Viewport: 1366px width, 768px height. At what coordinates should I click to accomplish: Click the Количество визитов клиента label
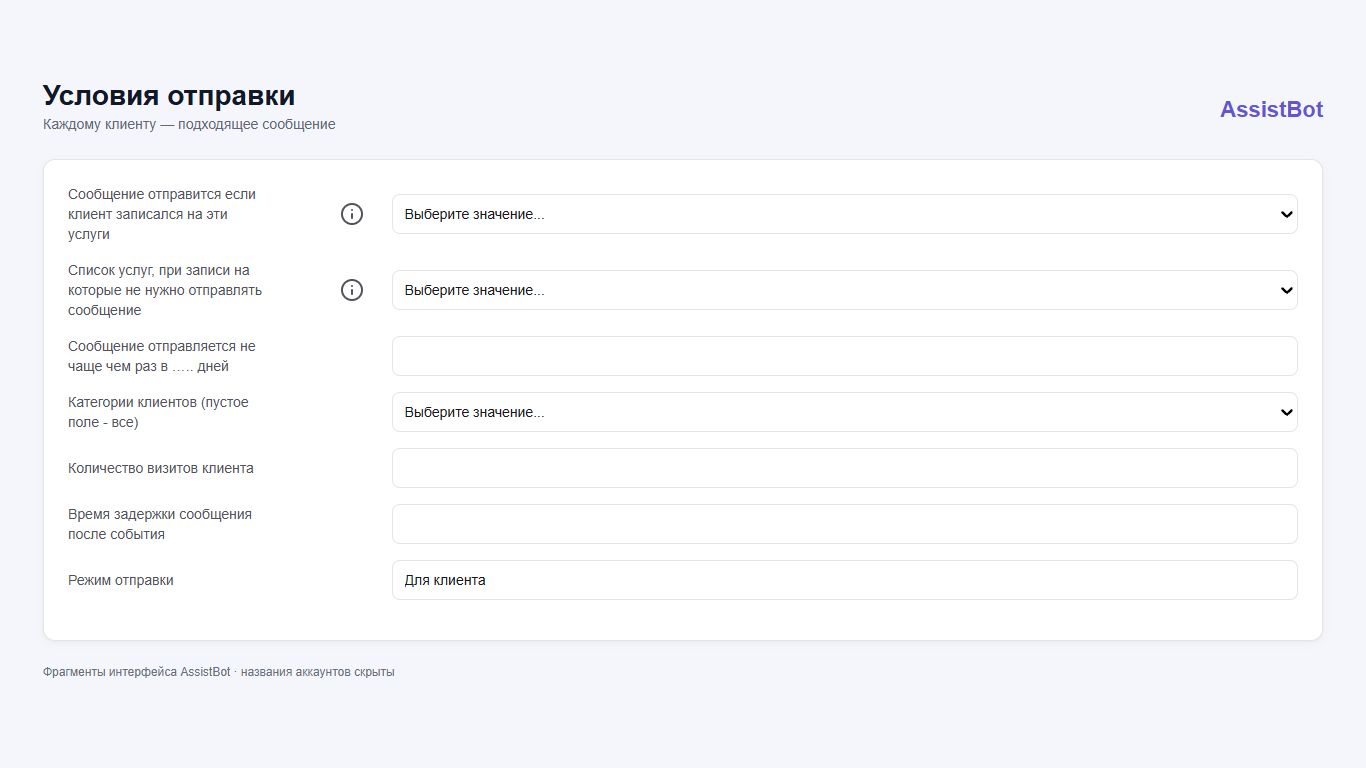click(161, 468)
